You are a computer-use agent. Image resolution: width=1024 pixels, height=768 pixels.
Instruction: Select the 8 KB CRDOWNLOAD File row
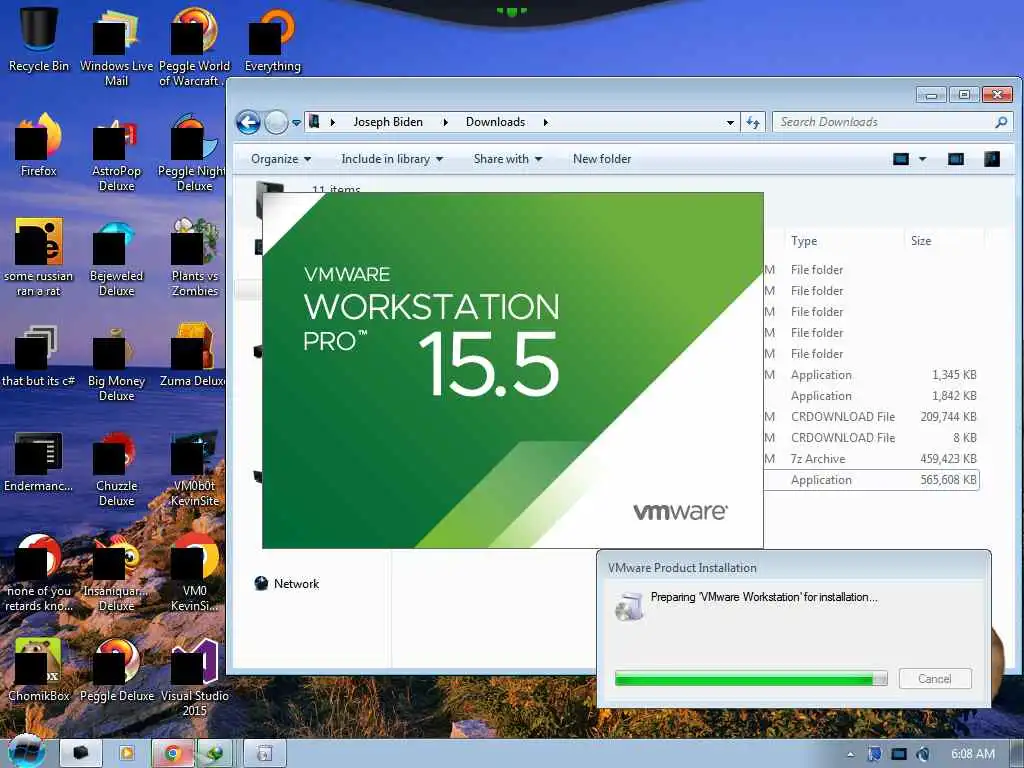tap(871, 438)
